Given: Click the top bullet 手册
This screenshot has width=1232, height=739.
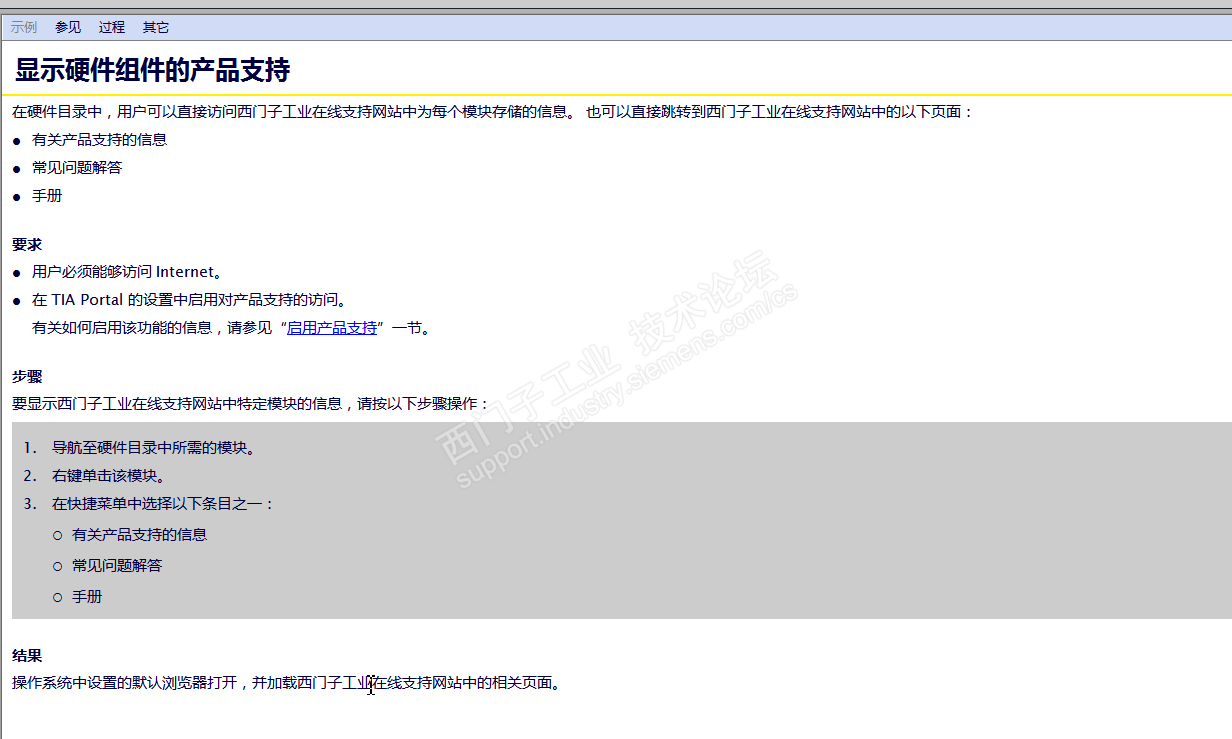Looking at the screenshot, I should click(47, 196).
